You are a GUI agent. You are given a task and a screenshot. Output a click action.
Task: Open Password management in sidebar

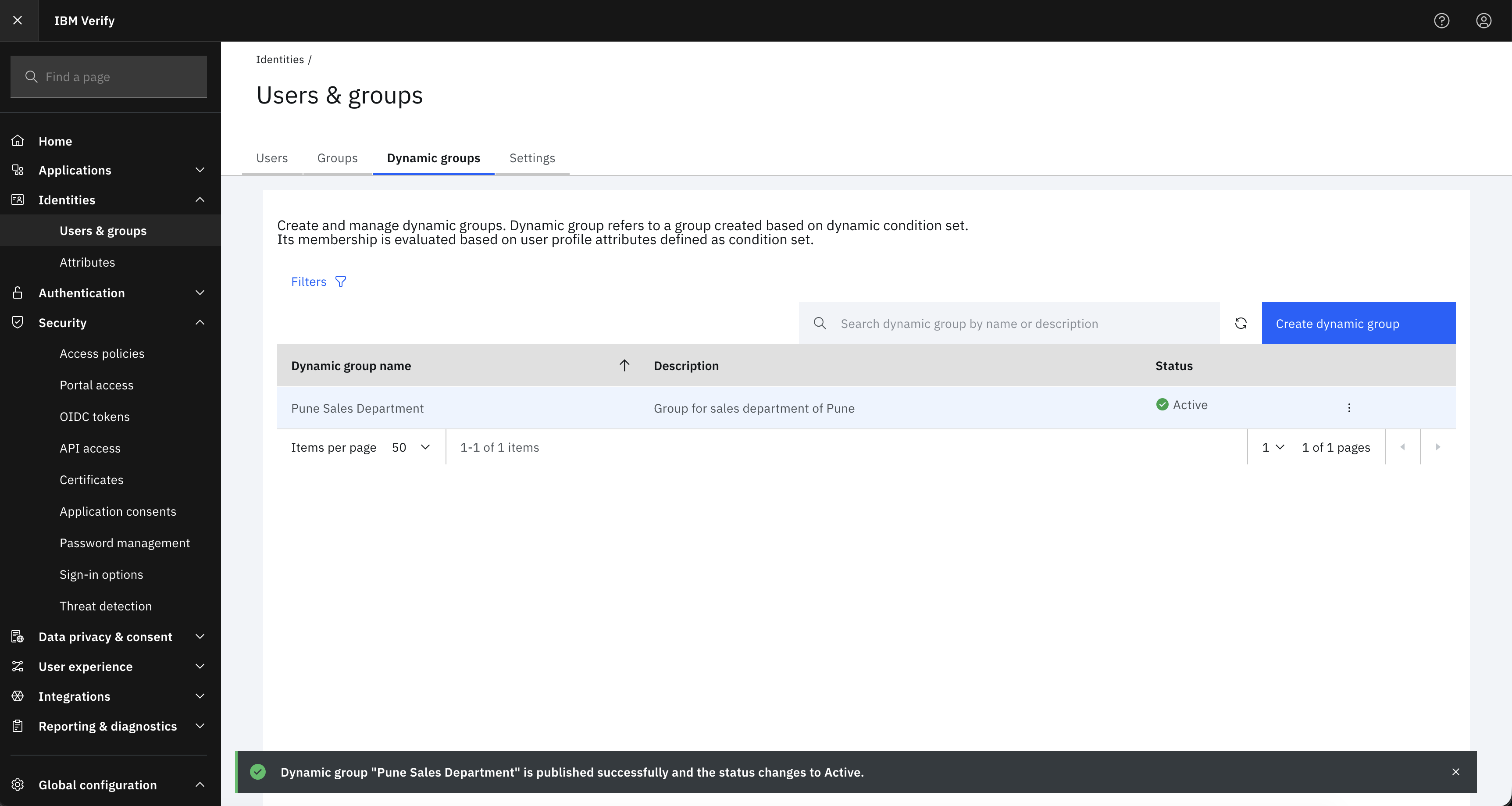125,543
